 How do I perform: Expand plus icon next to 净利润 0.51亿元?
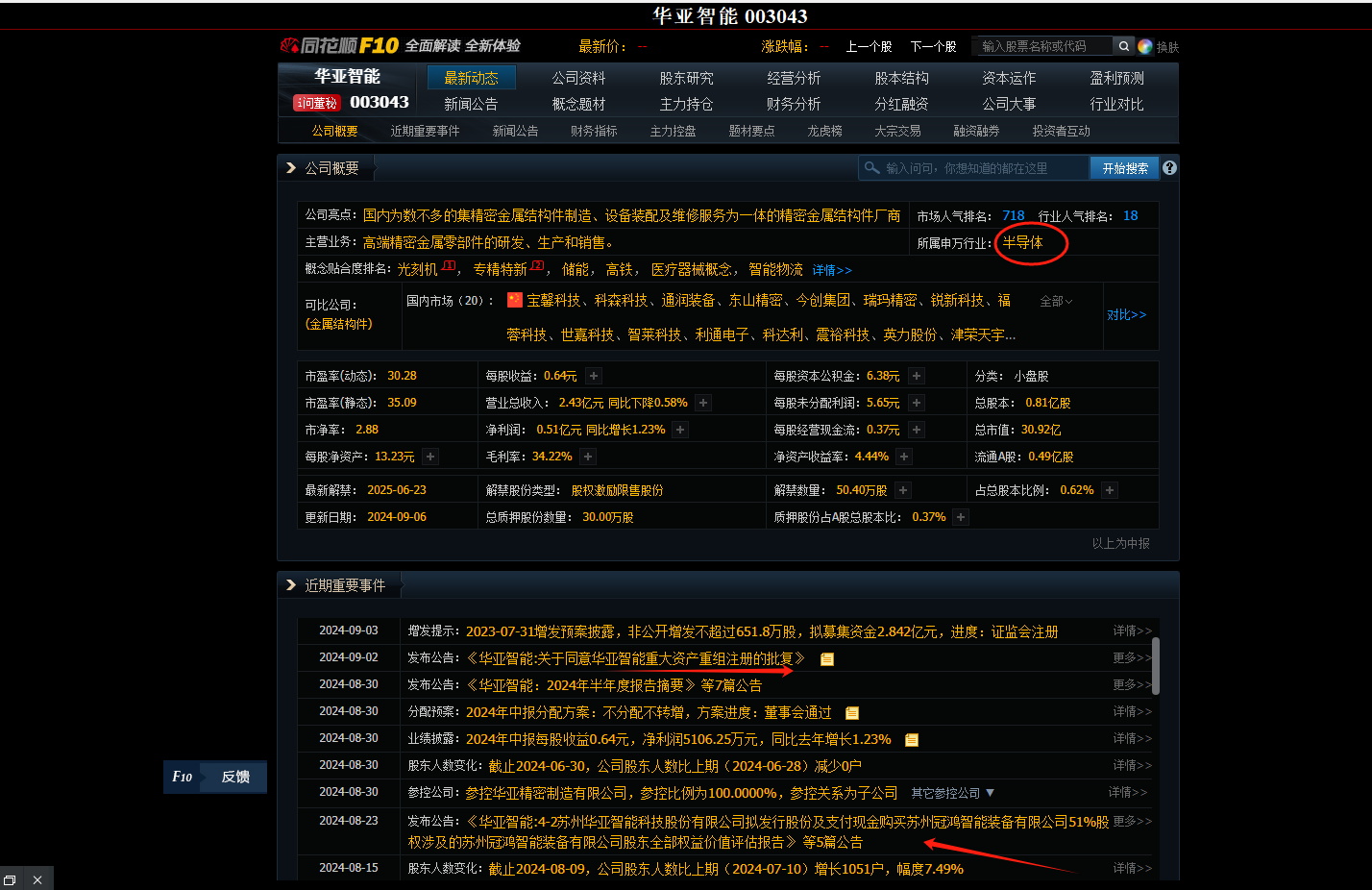pyautogui.click(x=680, y=430)
